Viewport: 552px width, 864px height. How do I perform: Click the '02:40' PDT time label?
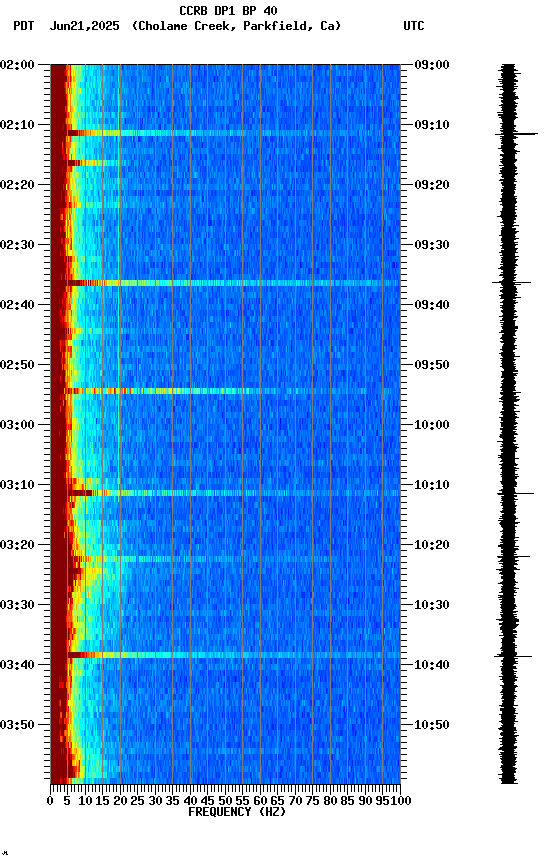(17, 305)
